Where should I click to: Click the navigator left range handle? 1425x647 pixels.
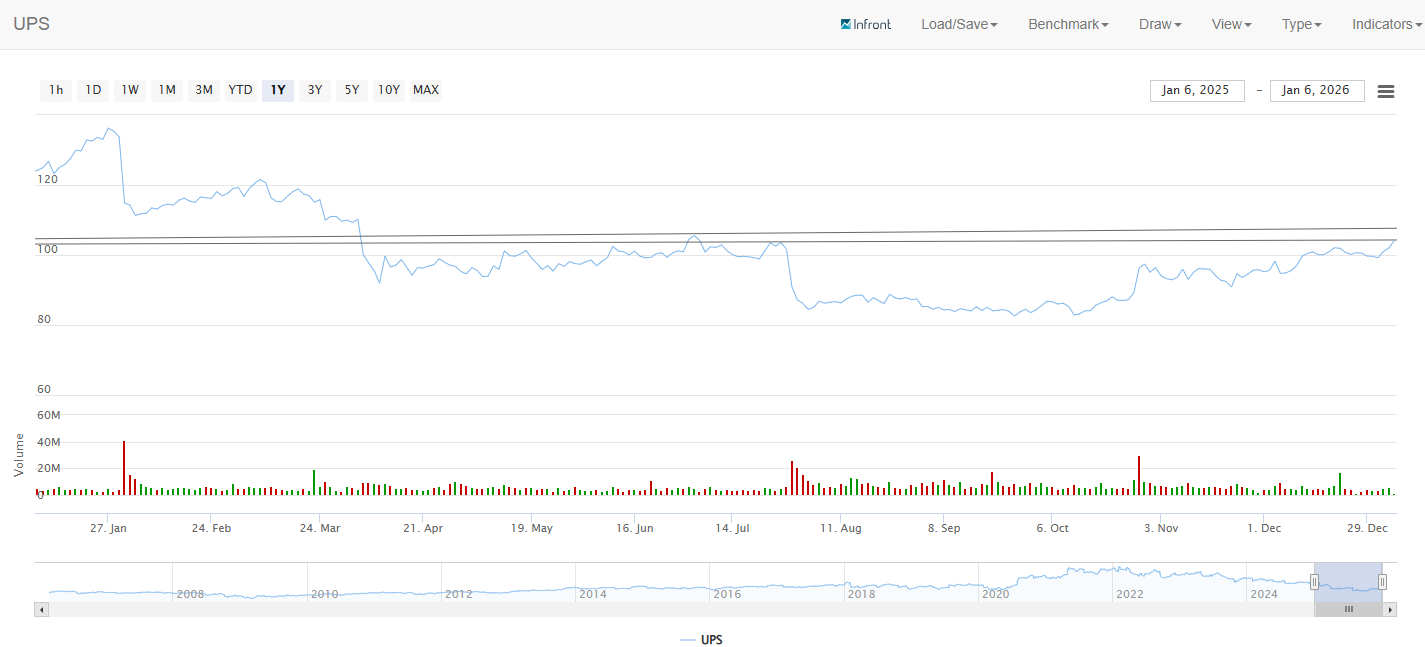[1315, 582]
